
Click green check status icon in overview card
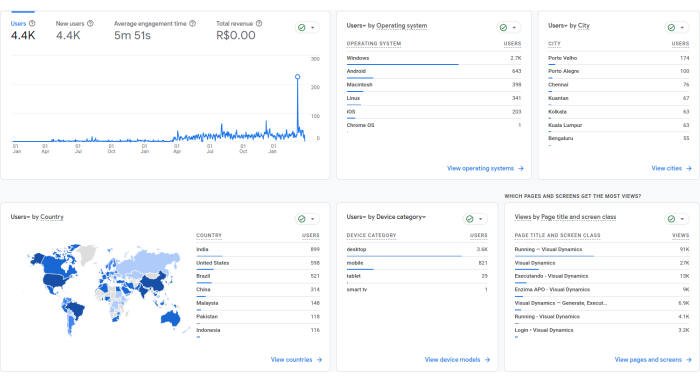(302, 28)
